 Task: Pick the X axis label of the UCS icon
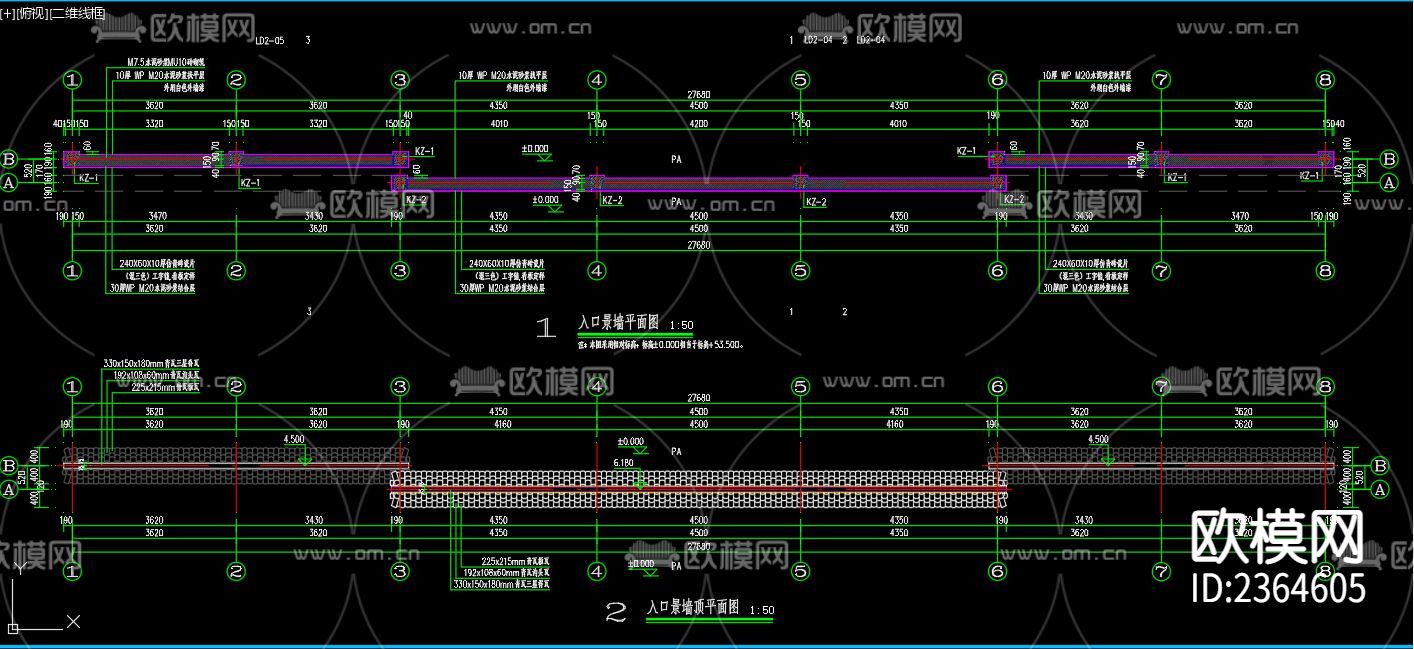click(x=73, y=622)
